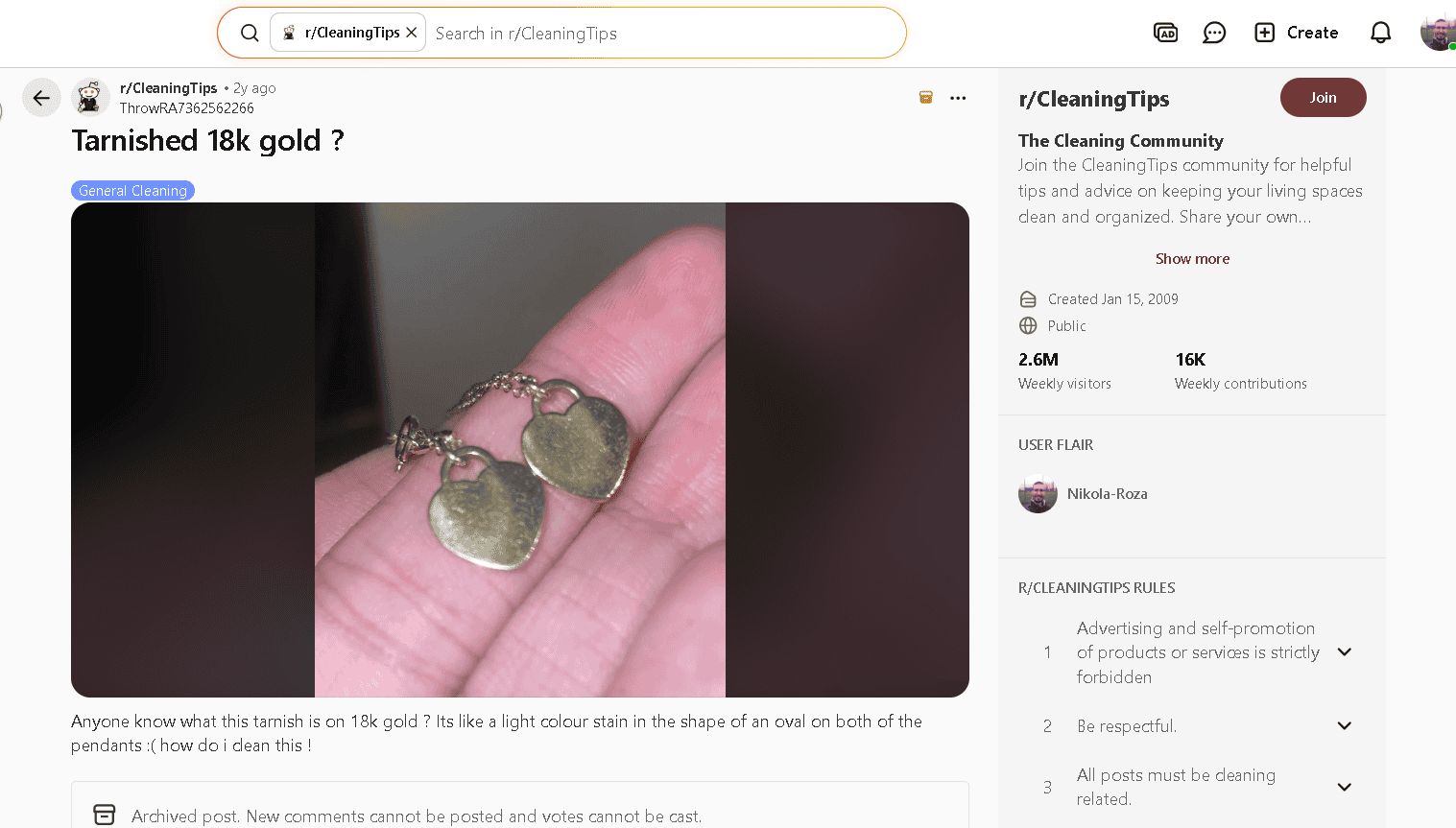The image size is (1456, 828).
Task: Expand the "Be respectful" rule
Action: (1345, 726)
